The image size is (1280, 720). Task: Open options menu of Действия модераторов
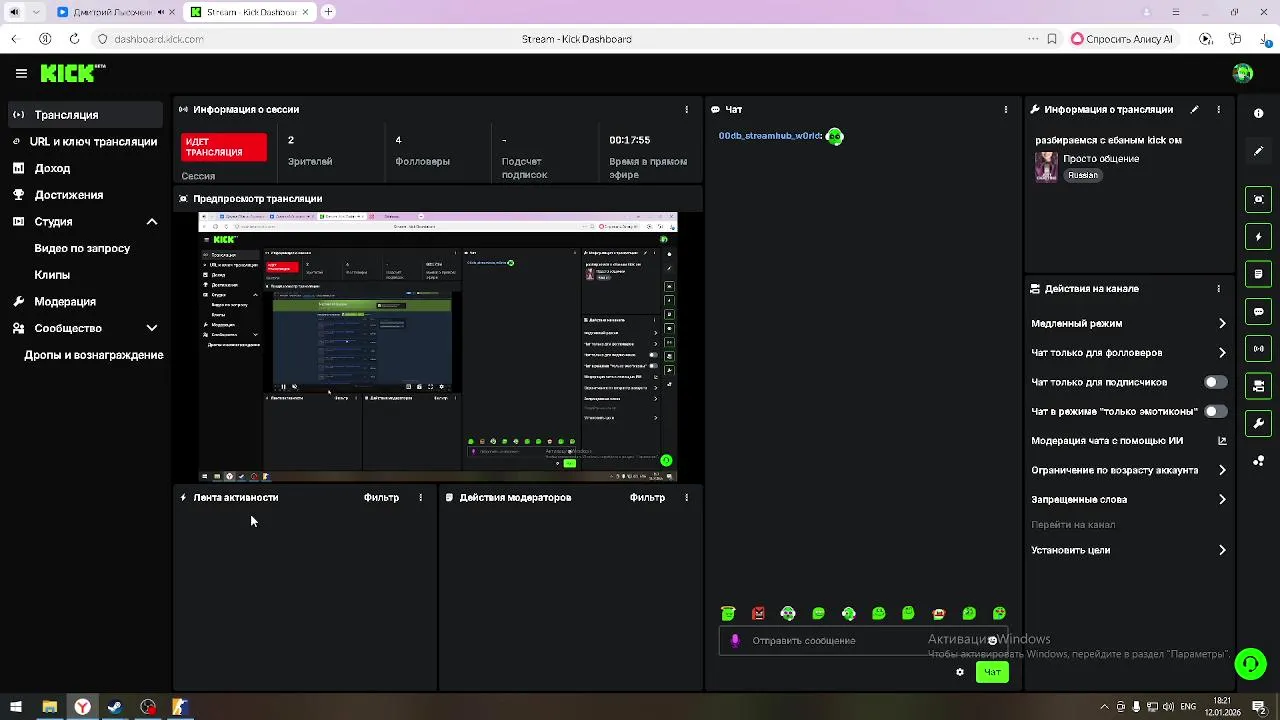point(686,497)
